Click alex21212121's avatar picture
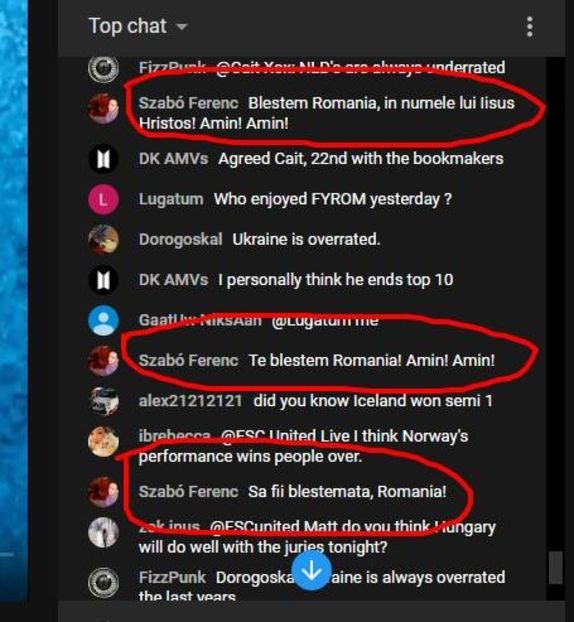 (103, 401)
